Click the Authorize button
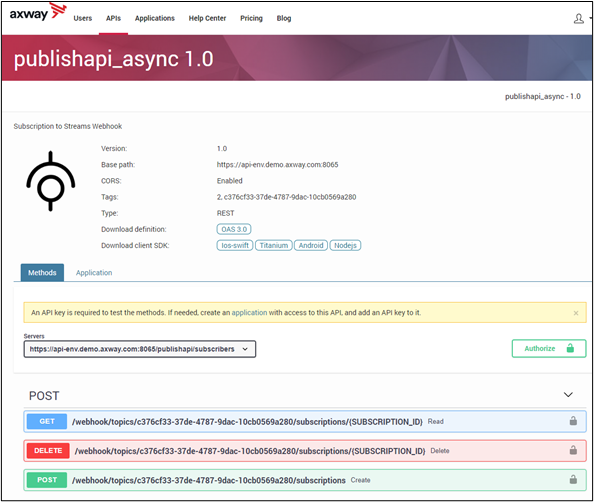This screenshot has width=594, height=502. click(x=549, y=349)
